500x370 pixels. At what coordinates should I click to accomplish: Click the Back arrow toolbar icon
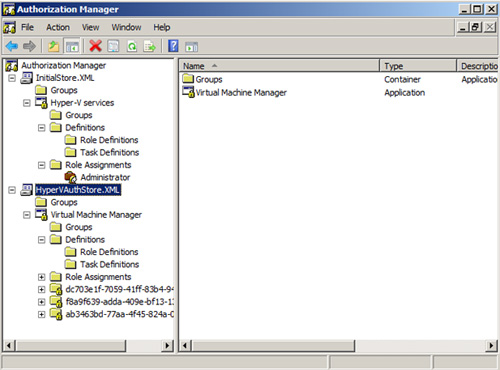click(12, 46)
